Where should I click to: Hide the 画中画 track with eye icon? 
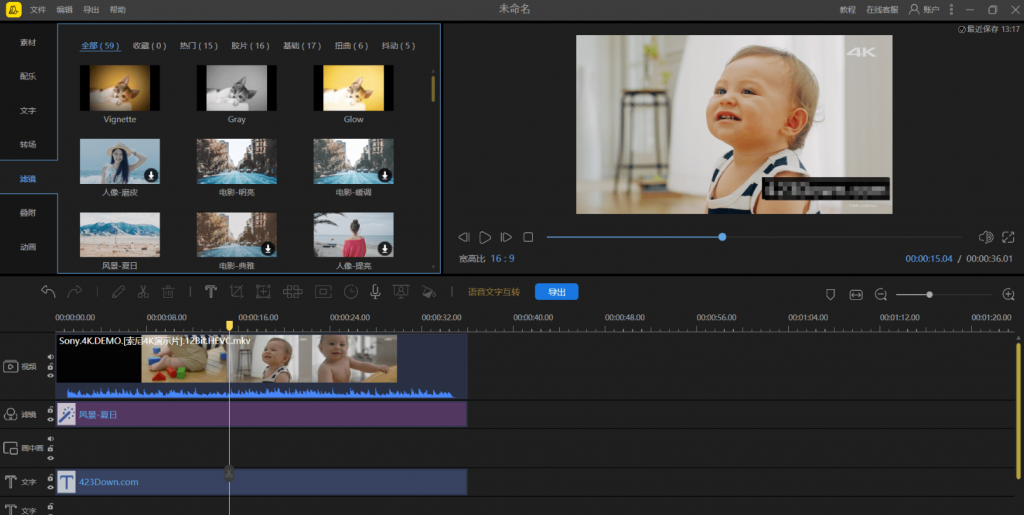point(50,458)
